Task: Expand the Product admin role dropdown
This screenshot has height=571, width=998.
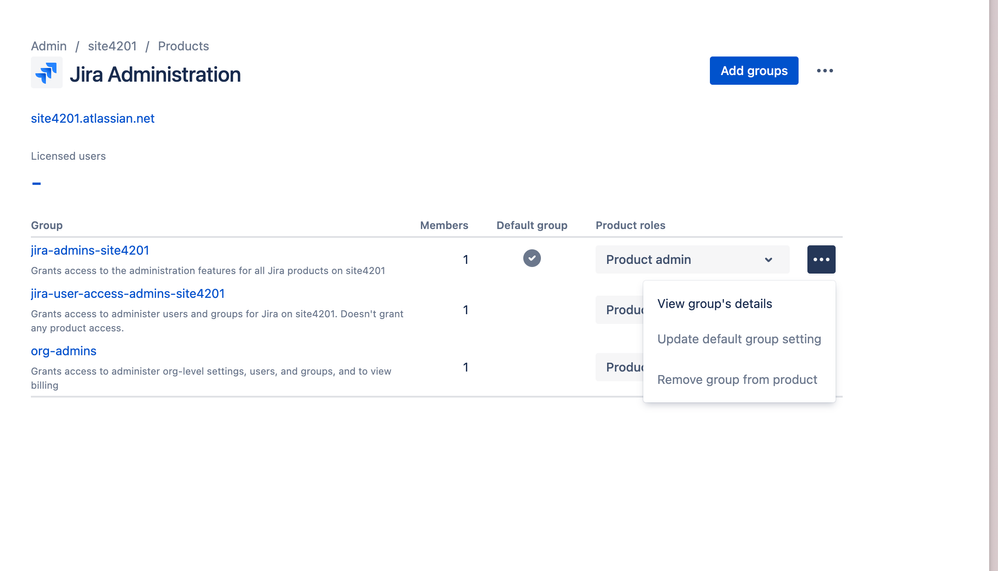Action: point(692,260)
